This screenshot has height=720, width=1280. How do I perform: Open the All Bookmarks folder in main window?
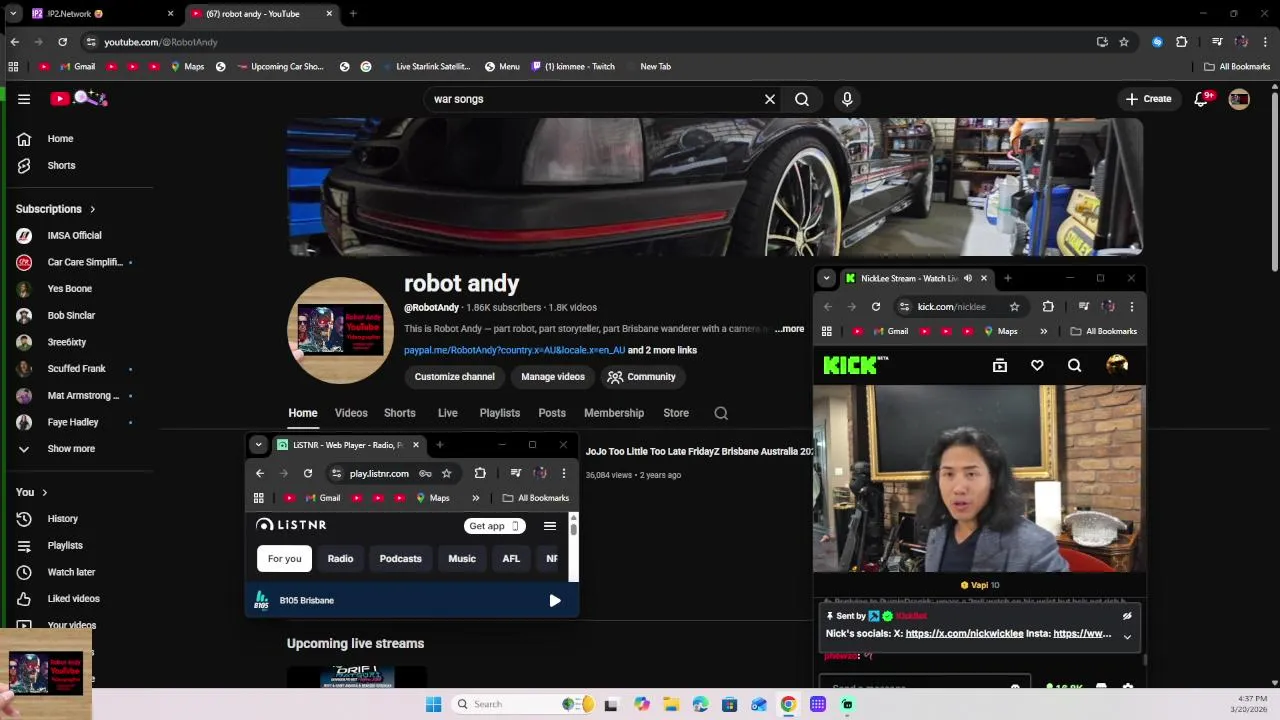[1237, 67]
